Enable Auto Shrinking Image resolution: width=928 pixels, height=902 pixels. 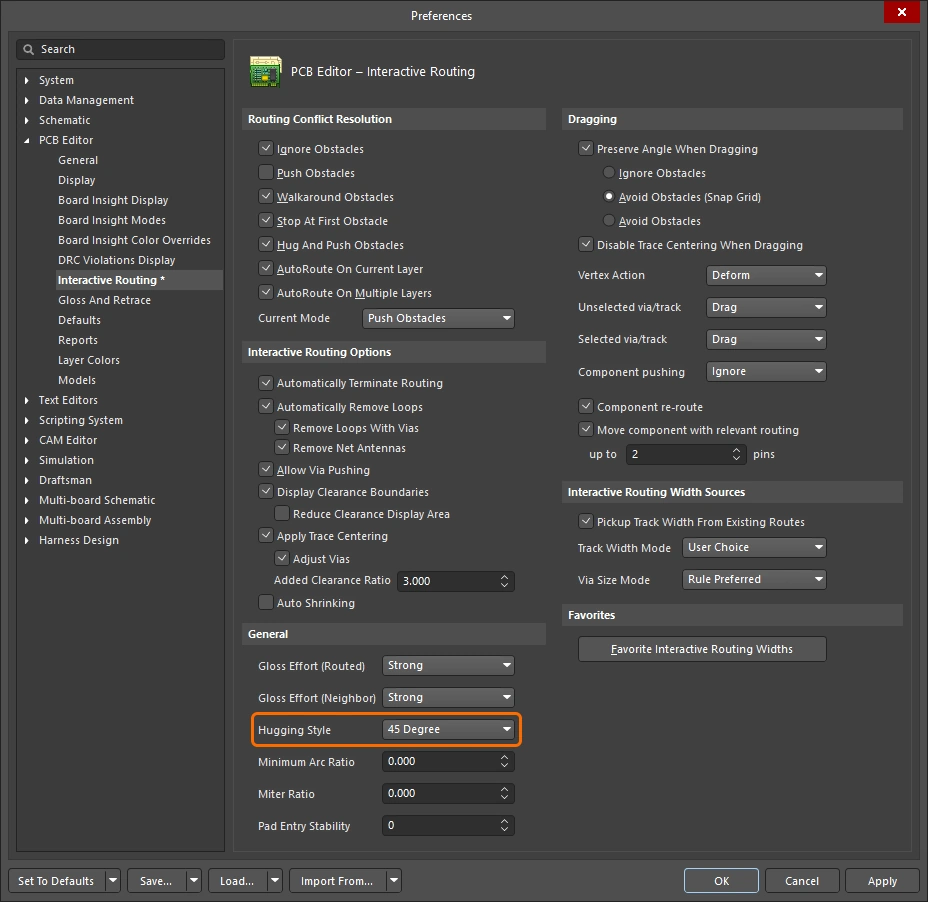pyautogui.click(x=266, y=603)
